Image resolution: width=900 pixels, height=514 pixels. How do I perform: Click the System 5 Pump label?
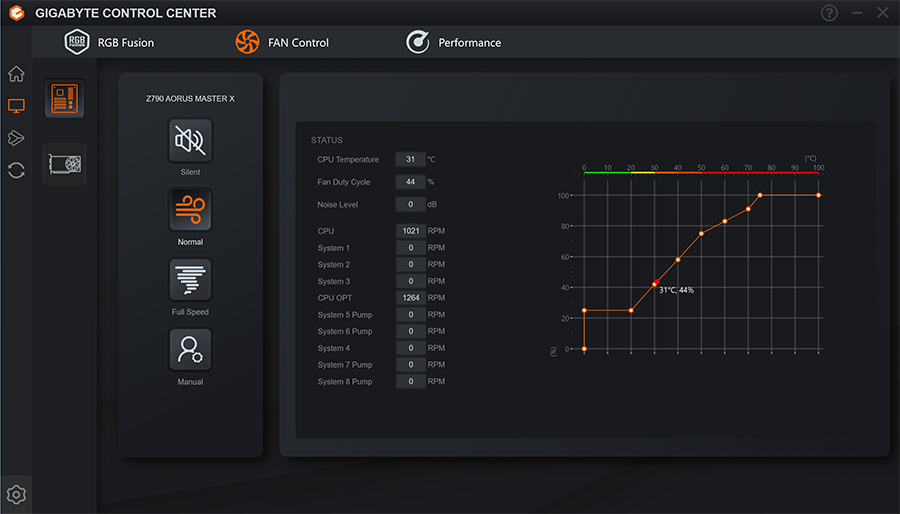click(x=345, y=315)
